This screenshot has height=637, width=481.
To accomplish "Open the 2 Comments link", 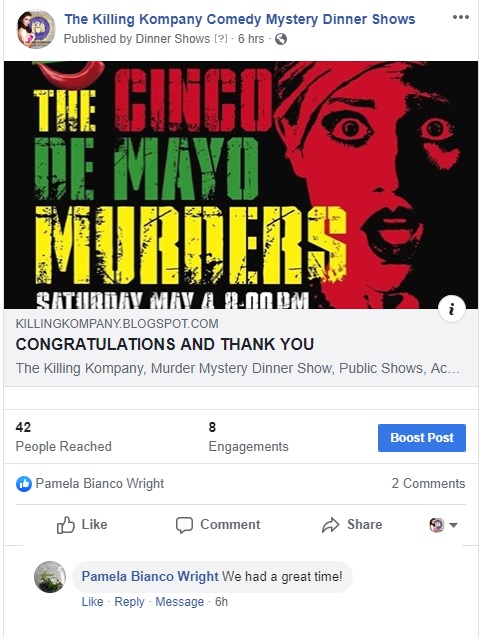I will (428, 483).
